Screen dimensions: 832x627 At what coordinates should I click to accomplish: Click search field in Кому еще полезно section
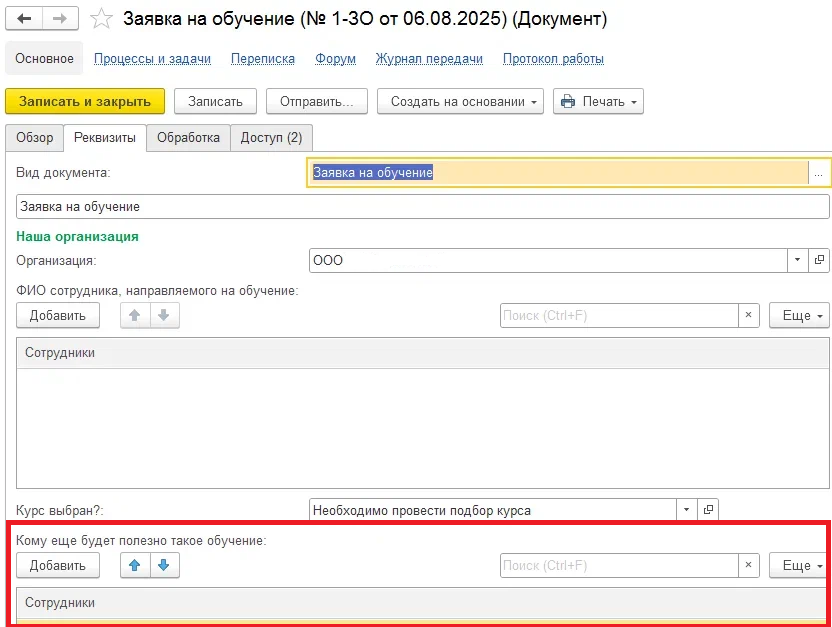point(619,565)
